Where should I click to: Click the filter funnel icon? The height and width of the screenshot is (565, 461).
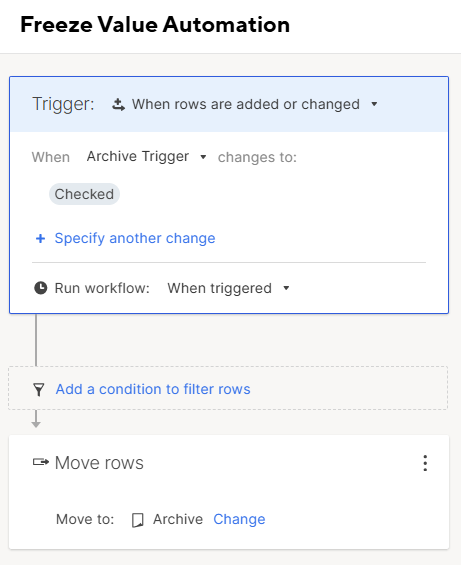(39, 390)
